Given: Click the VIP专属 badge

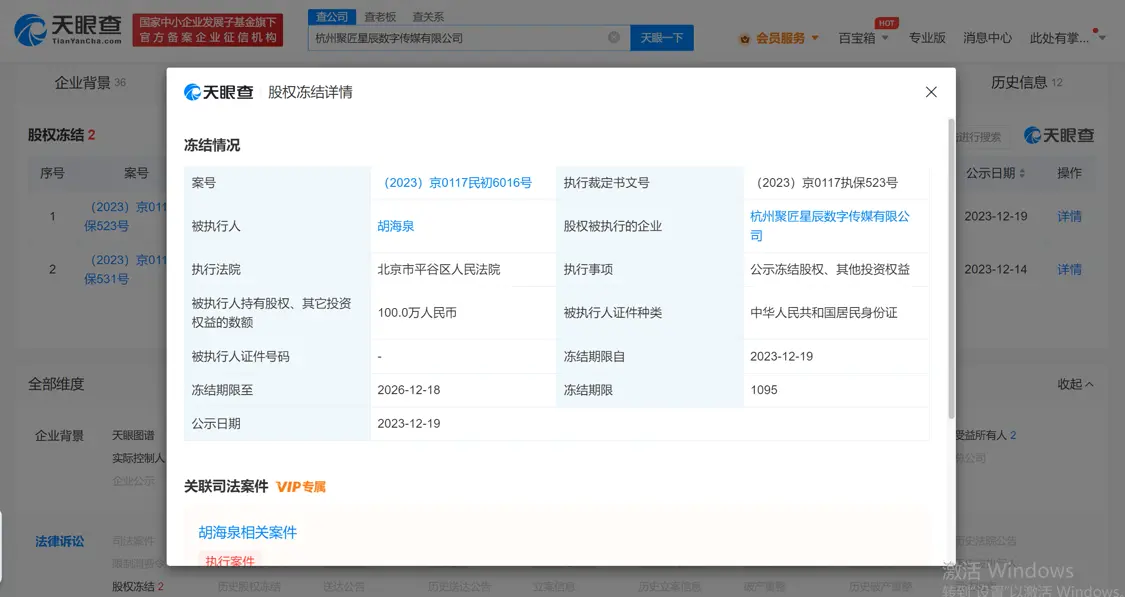Looking at the screenshot, I should click(301, 486).
